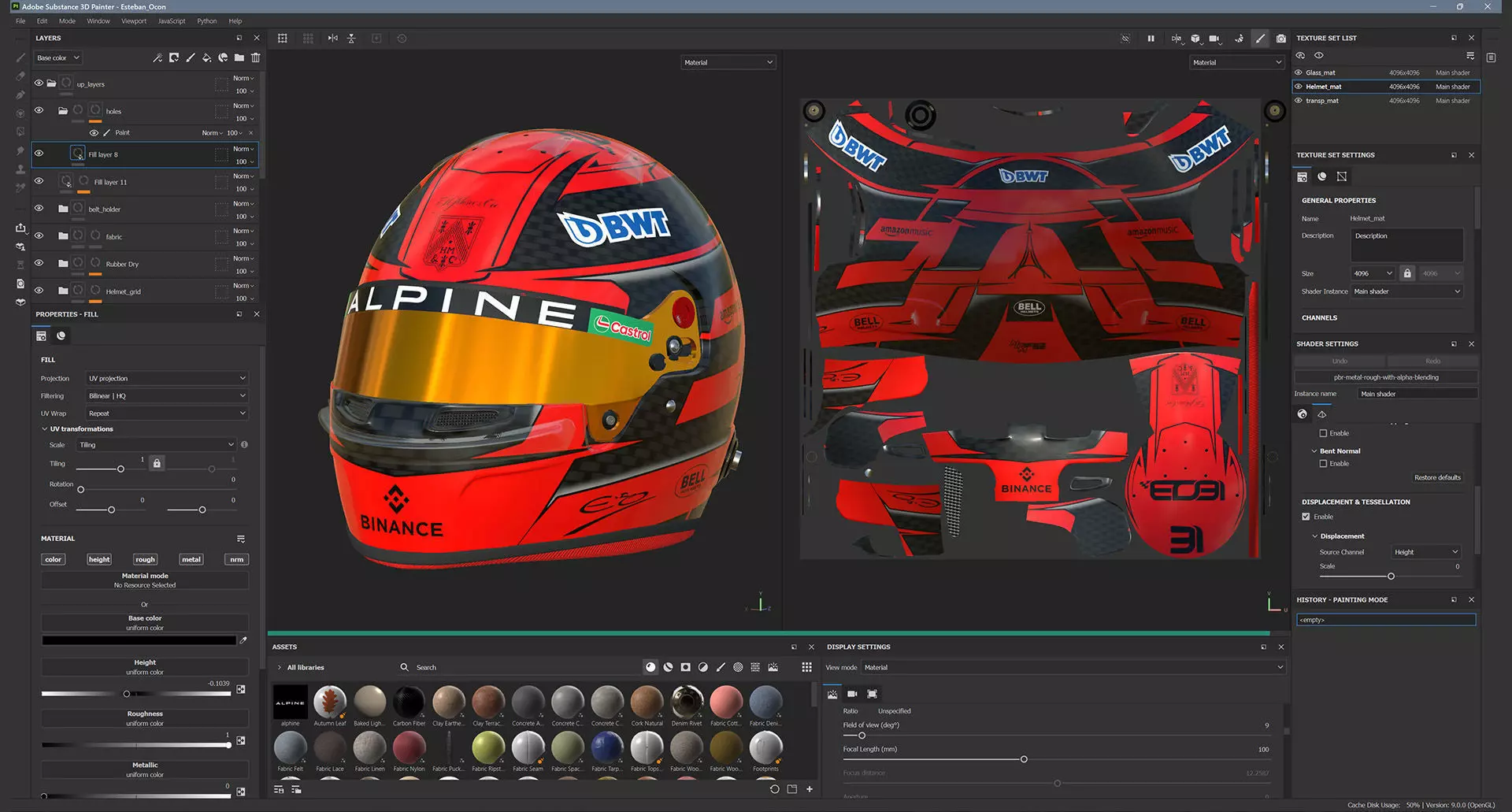Open the Filtering Bilinear HQ dropdown
Image resolution: width=1512 pixels, height=812 pixels.
[167, 395]
